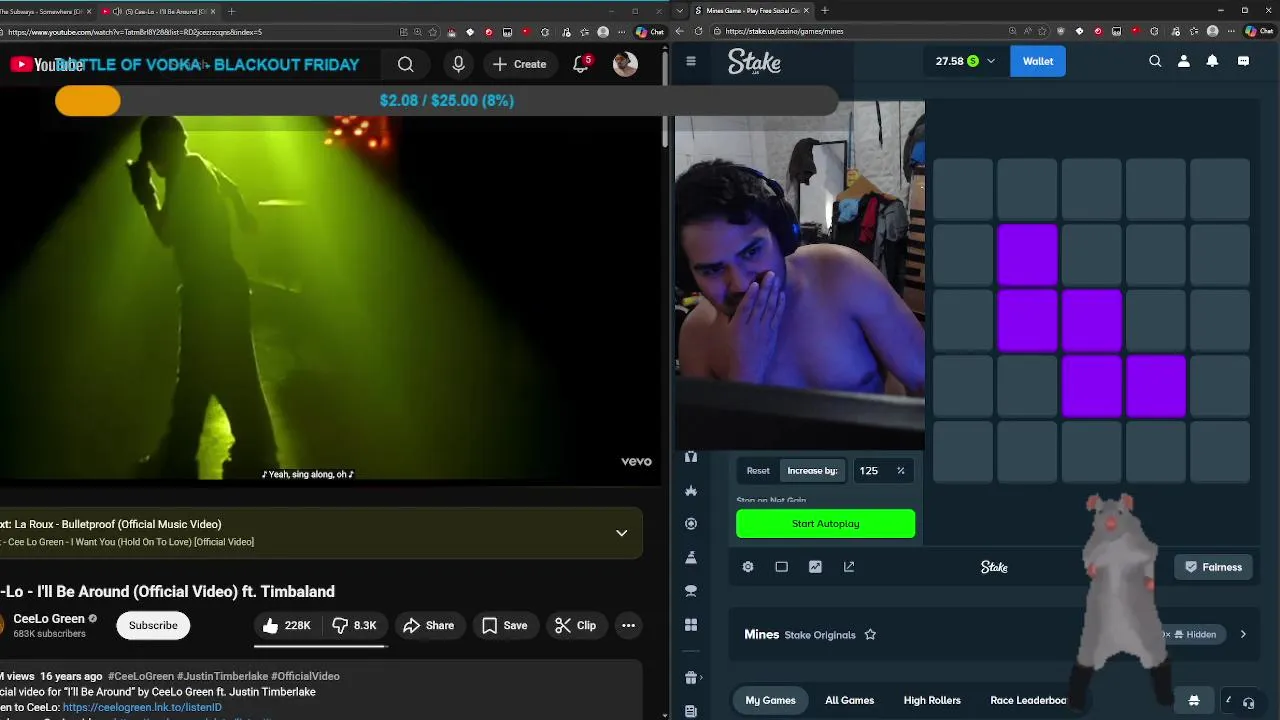Open live stats chart icon in Mines
The width and height of the screenshot is (1280, 720).
[815, 567]
